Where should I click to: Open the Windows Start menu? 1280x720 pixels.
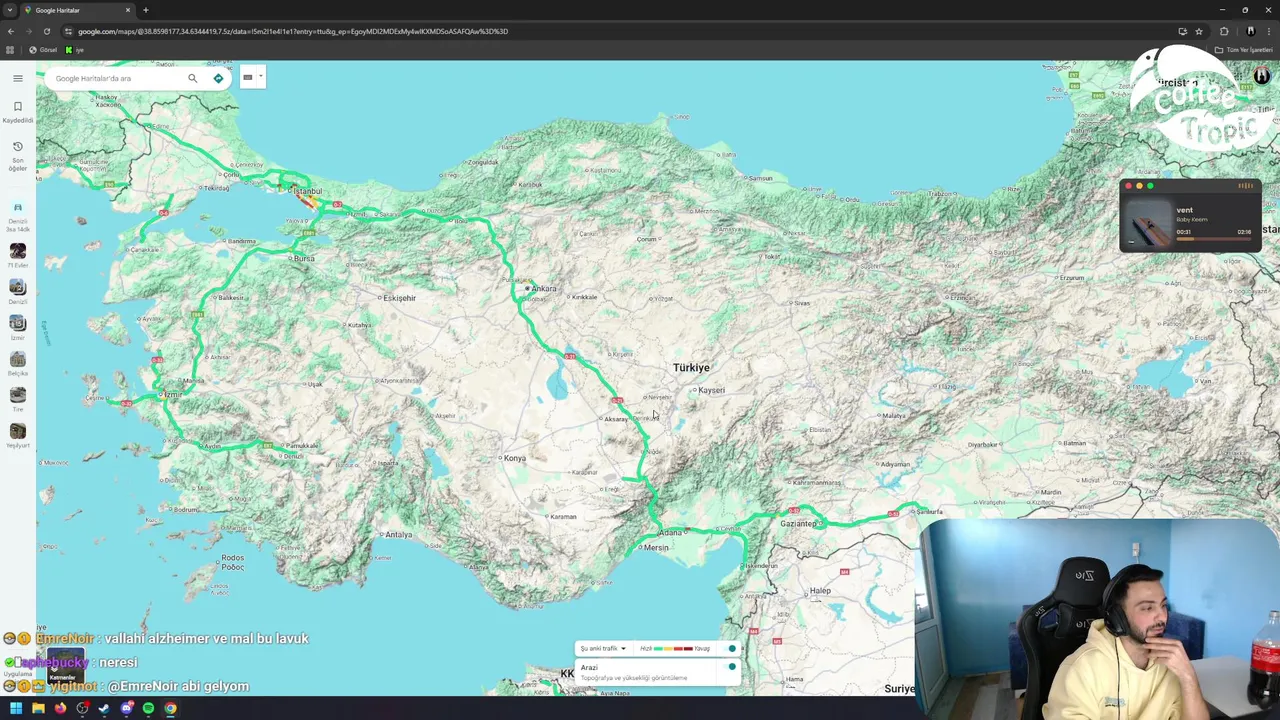(16, 708)
